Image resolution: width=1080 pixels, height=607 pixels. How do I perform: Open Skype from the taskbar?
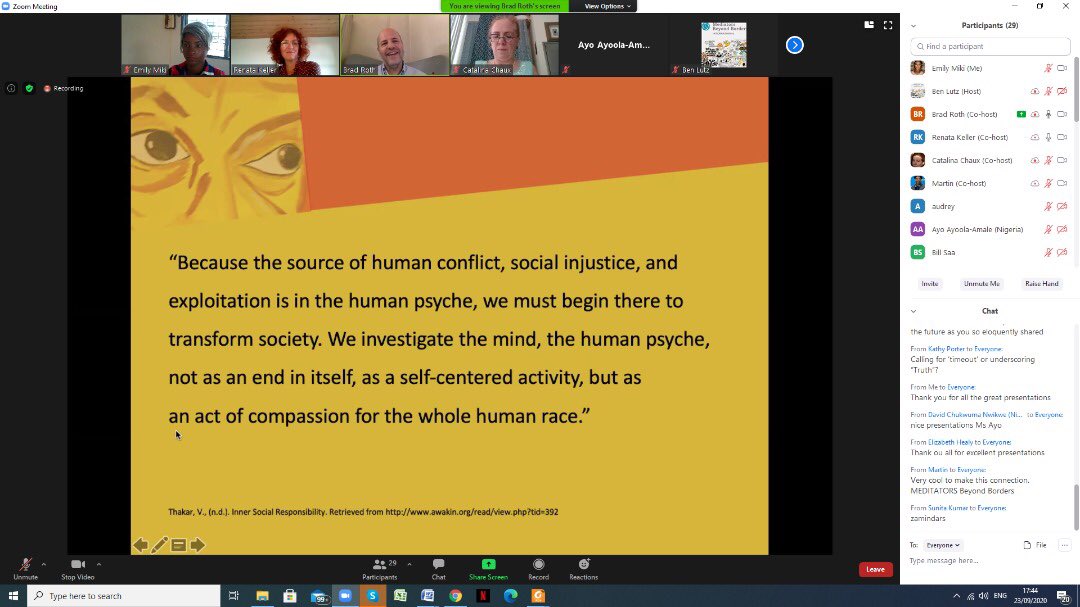[373, 596]
